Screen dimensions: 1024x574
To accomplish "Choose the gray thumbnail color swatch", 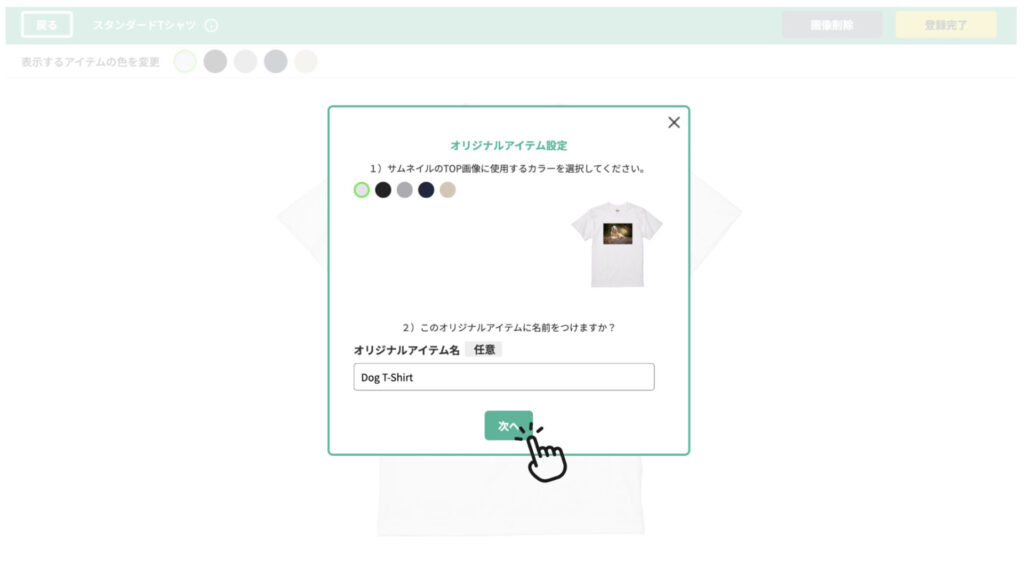I will [x=405, y=190].
